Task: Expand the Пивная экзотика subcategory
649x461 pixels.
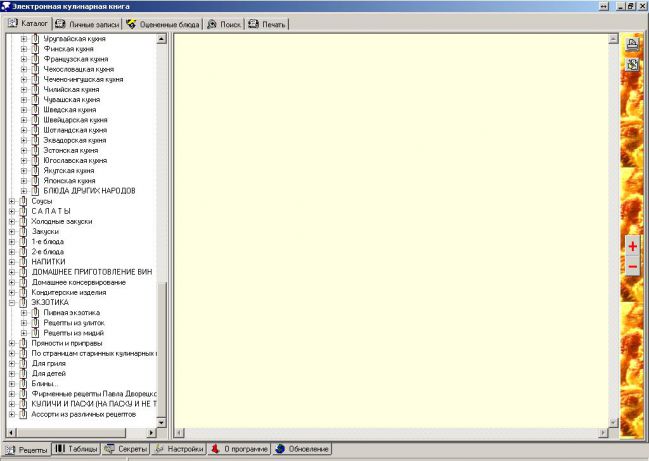Action: [x=23, y=313]
